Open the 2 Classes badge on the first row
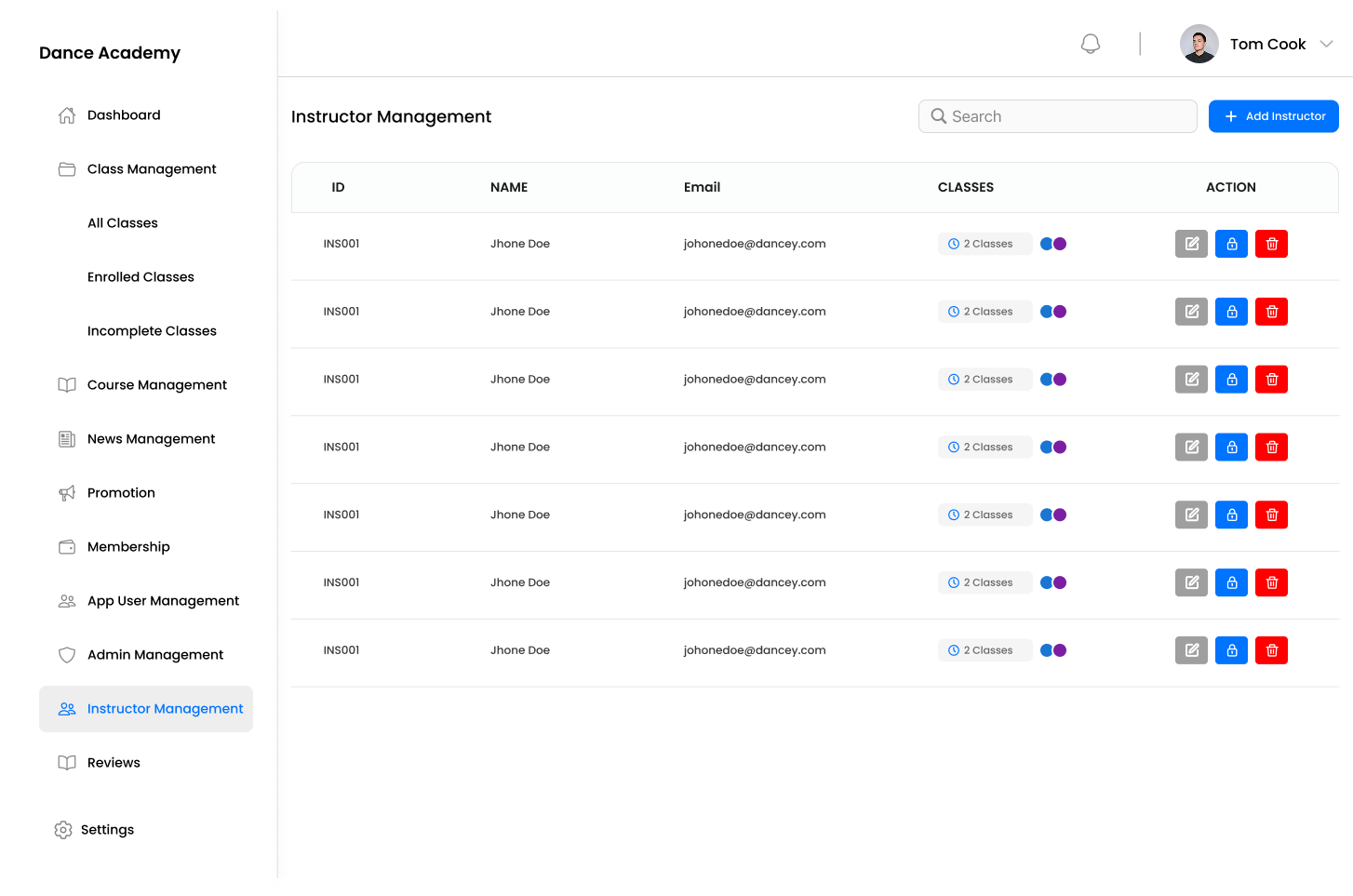 [x=985, y=243]
